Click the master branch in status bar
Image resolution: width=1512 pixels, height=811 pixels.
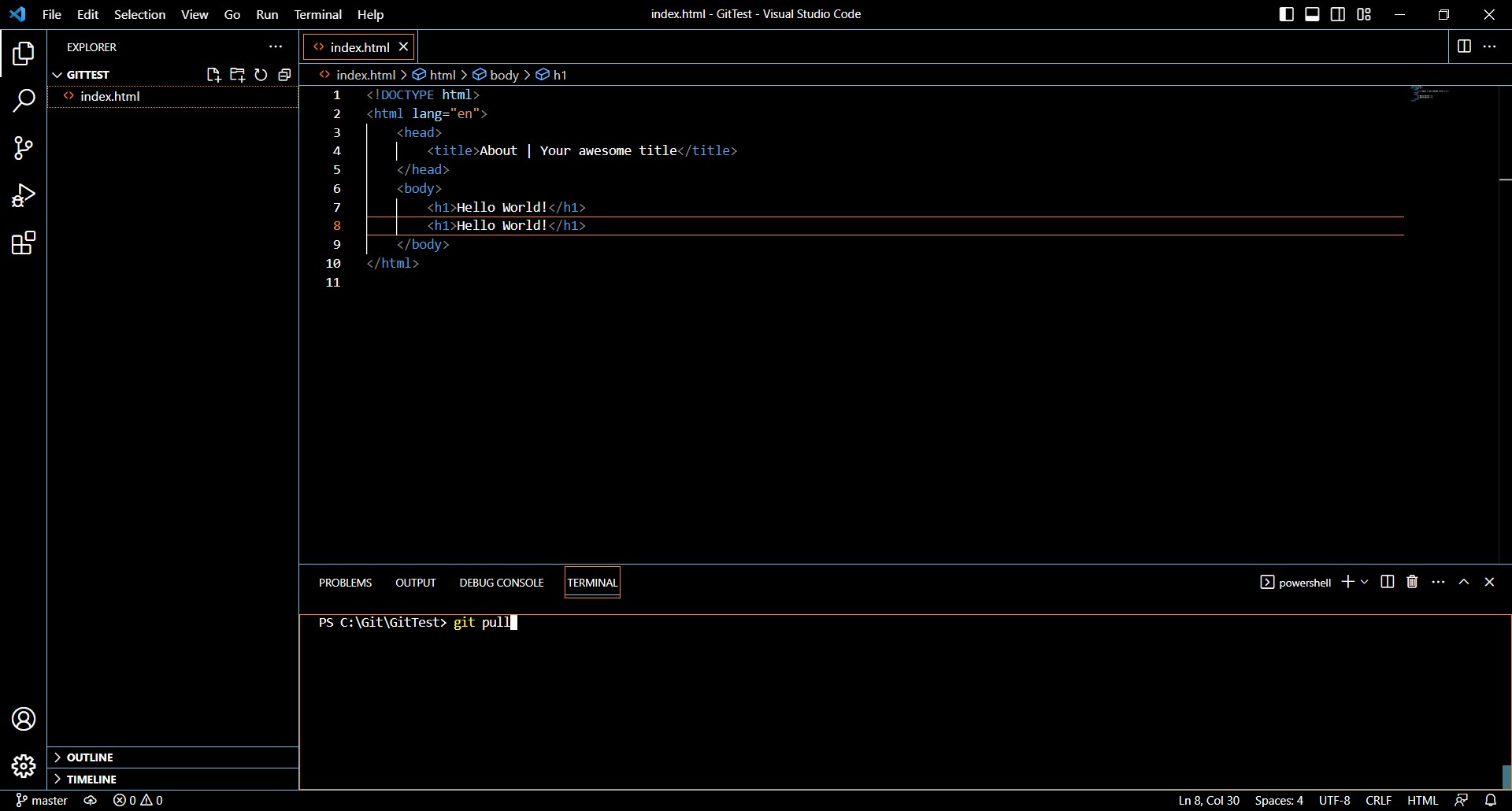(x=42, y=800)
